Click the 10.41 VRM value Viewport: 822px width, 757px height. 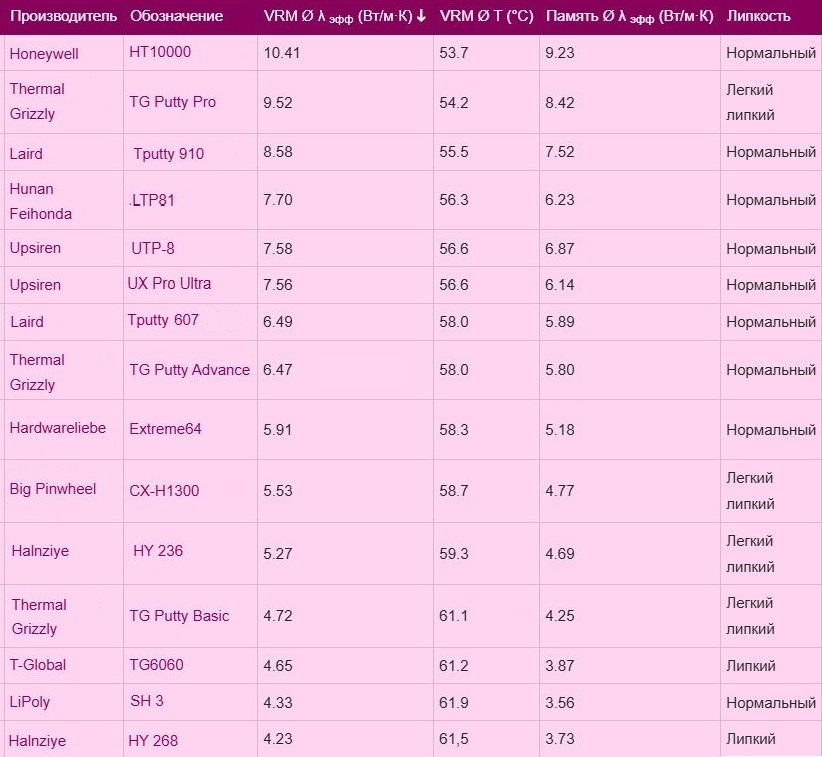tap(282, 53)
